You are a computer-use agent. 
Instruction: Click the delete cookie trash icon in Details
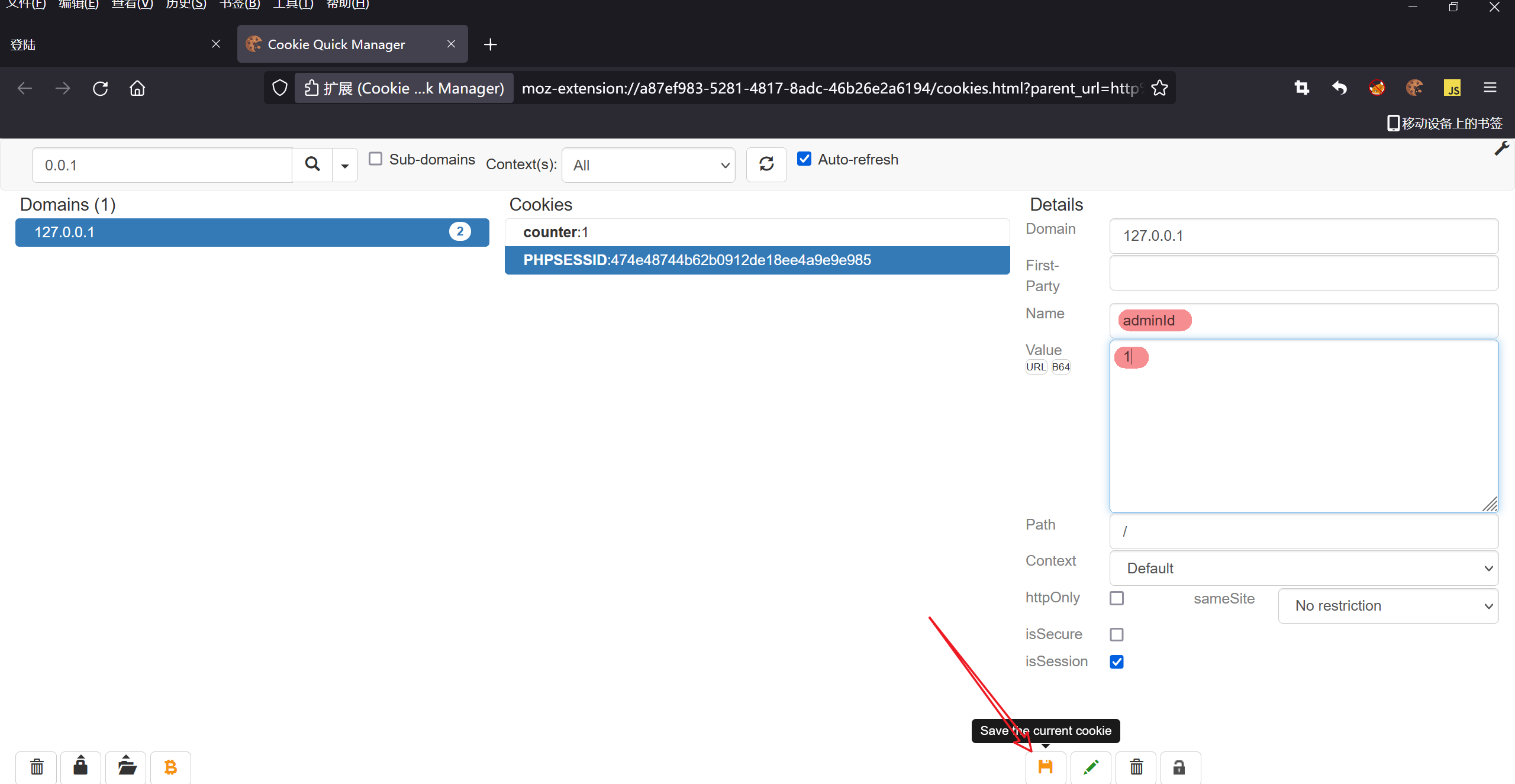(1136, 767)
